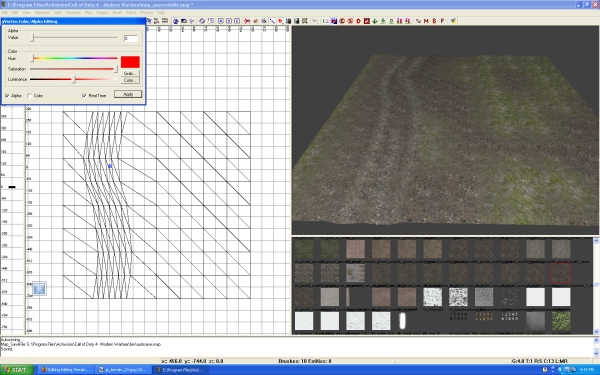Uncheck the Alpha checkbox
The height and width of the screenshot is (375, 600).
(7, 95)
